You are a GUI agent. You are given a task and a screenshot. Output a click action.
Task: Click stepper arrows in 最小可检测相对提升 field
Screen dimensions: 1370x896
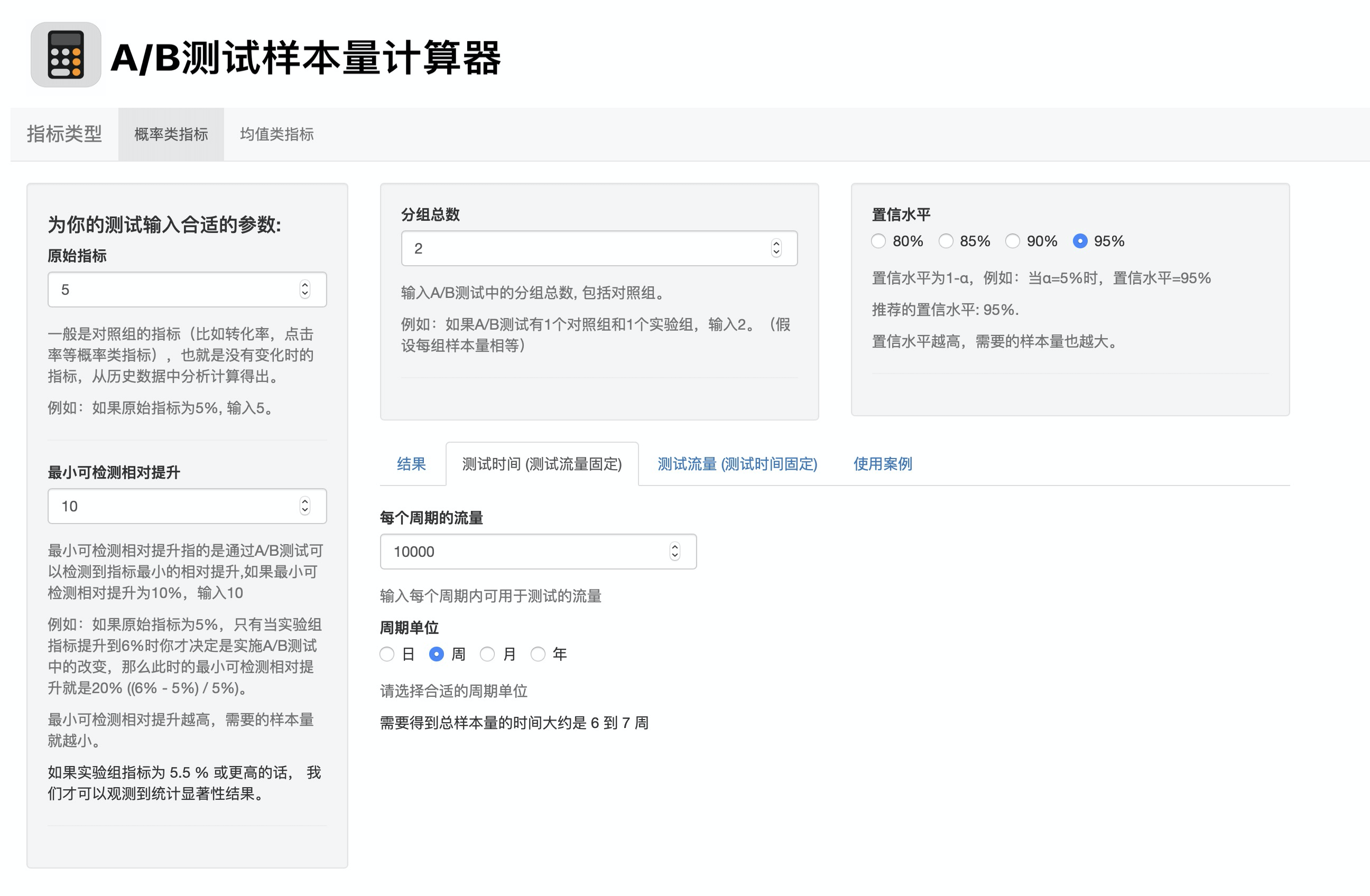pyautogui.click(x=304, y=506)
